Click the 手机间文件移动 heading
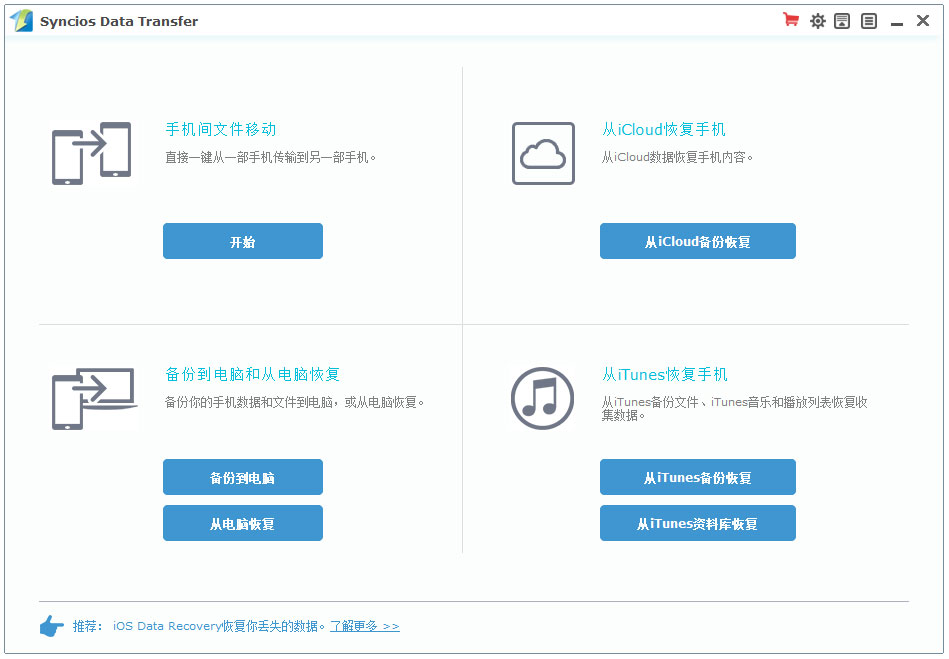The width and height of the screenshot is (949, 659). [221, 129]
